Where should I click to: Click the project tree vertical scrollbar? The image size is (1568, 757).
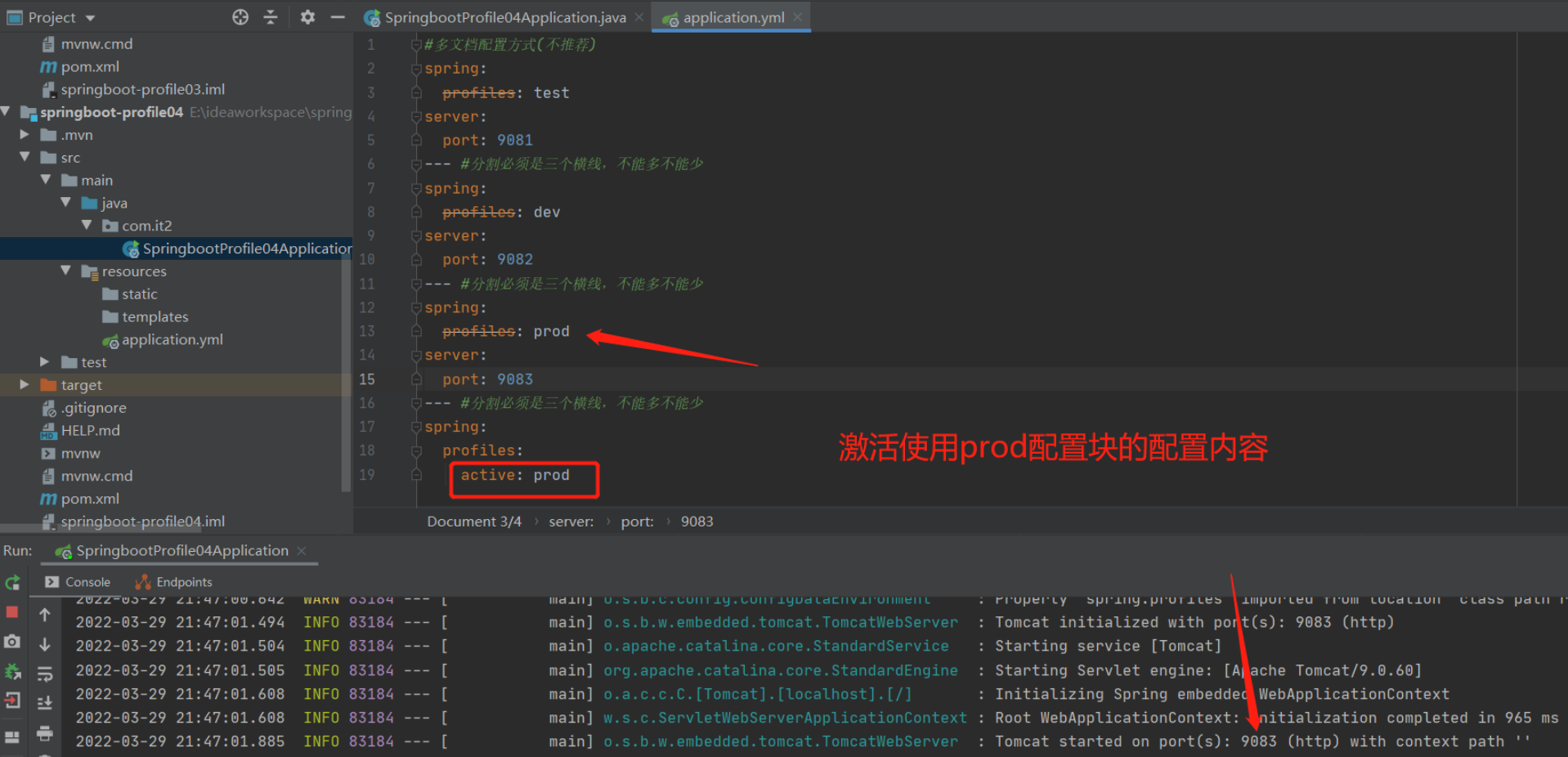[x=346, y=372]
